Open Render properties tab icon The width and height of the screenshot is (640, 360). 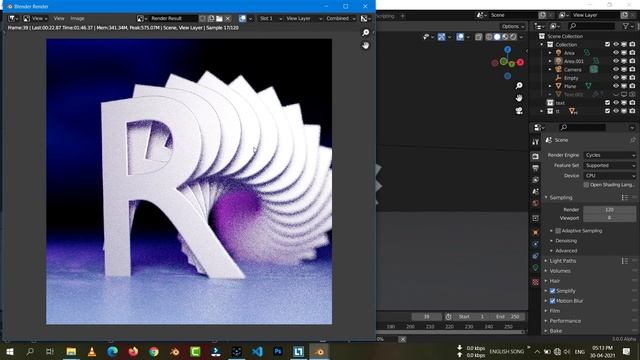[x=535, y=157]
